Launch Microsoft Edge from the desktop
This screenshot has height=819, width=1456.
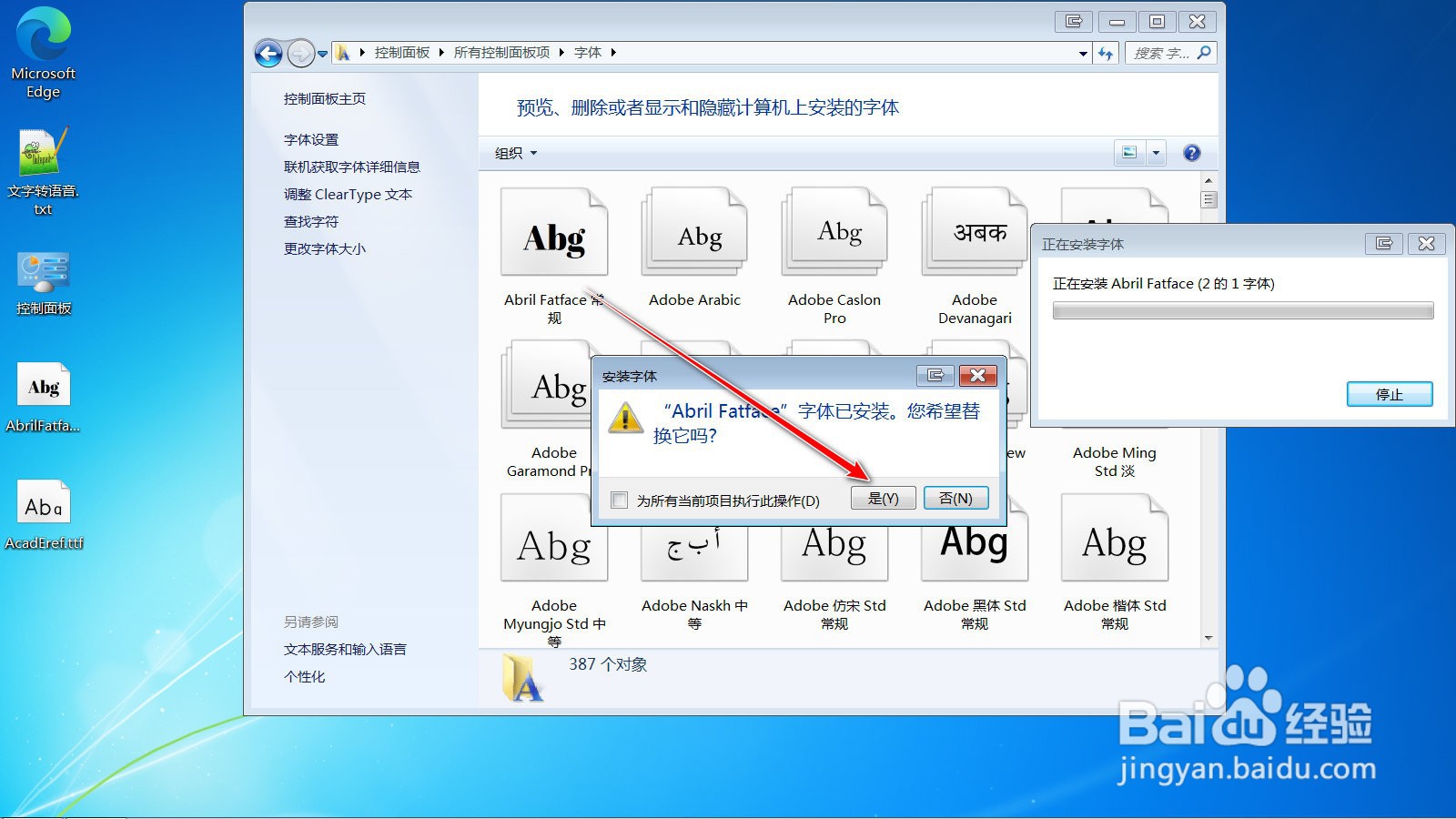(42, 36)
